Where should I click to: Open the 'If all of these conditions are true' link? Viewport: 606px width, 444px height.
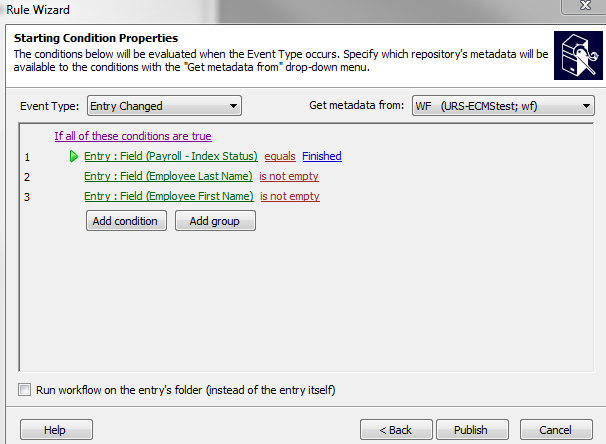[133, 136]
